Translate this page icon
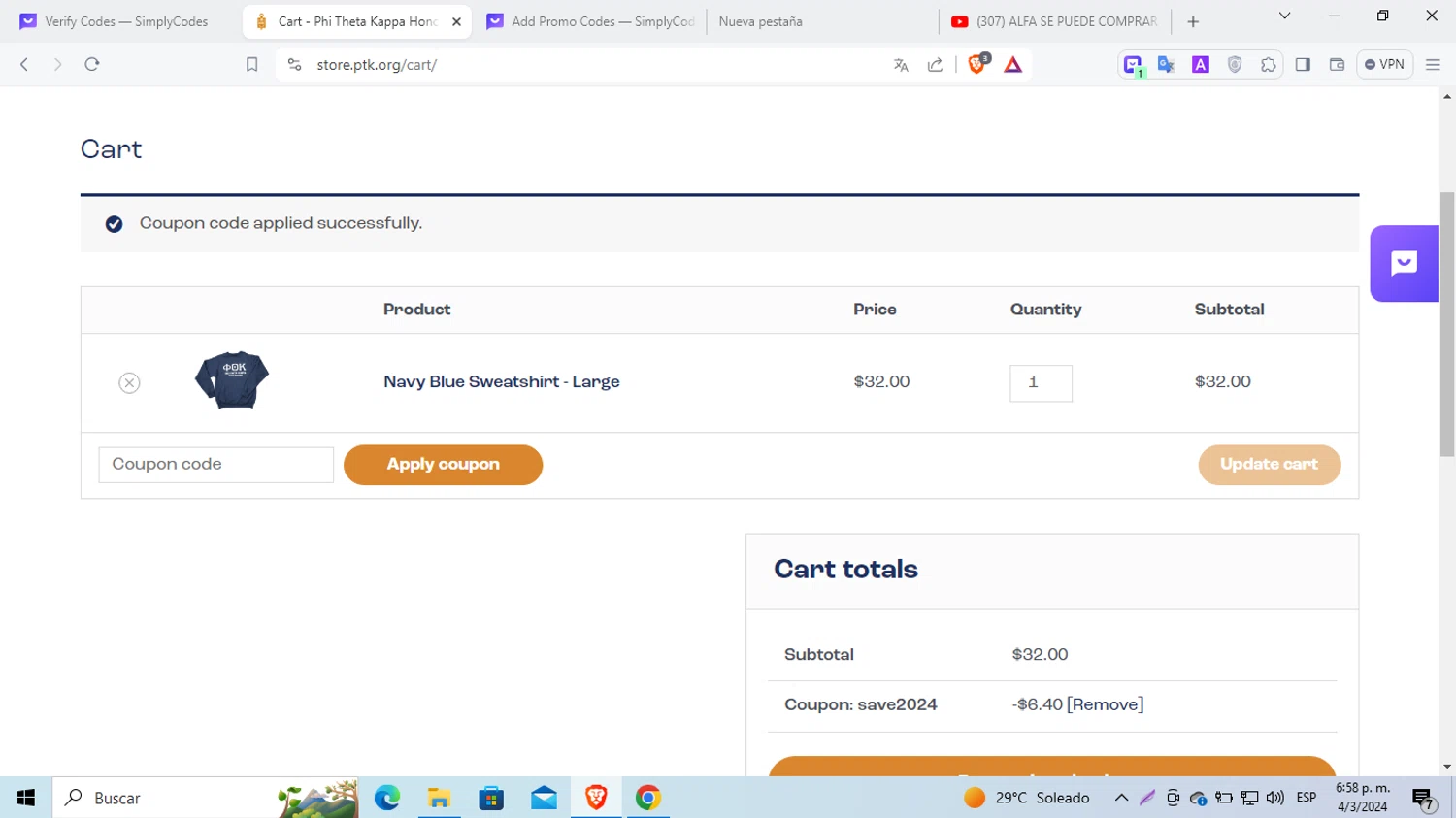This screenshot has width=1456, height=818. [901, 65]
